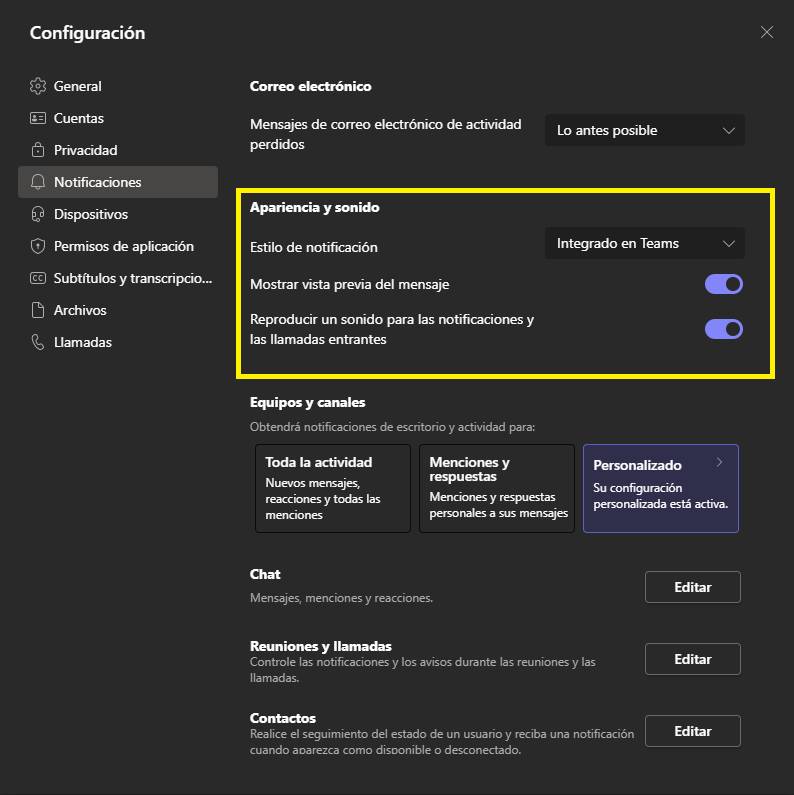This screenshot has width=794, height=795.
Task: Click the Dispositivos headset icon
Action: (38, 214)
